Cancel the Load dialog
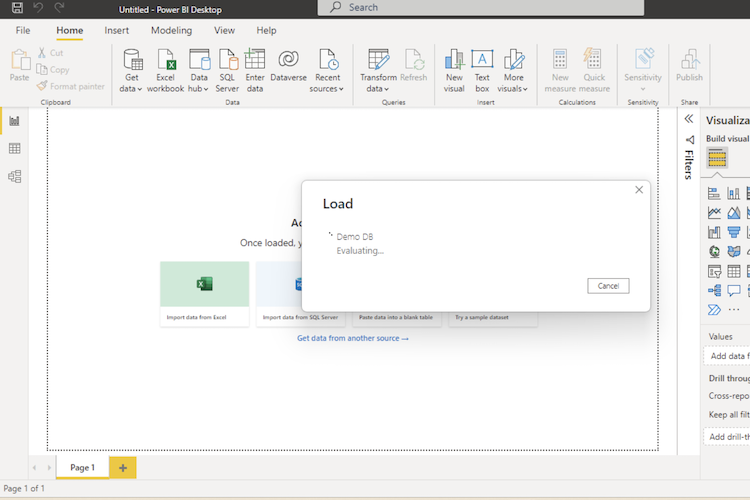Viewport: 750px width, 500px height. click(x=608, y=286)
